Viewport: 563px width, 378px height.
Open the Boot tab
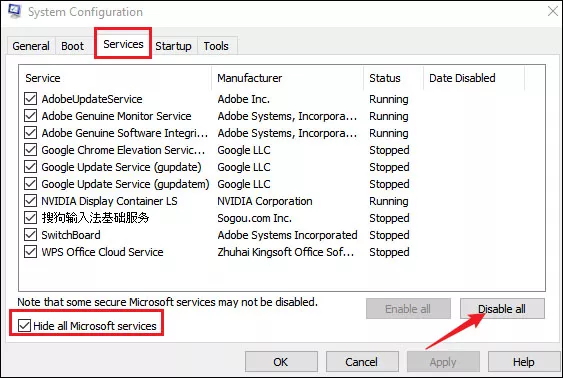tap(73, 46)
